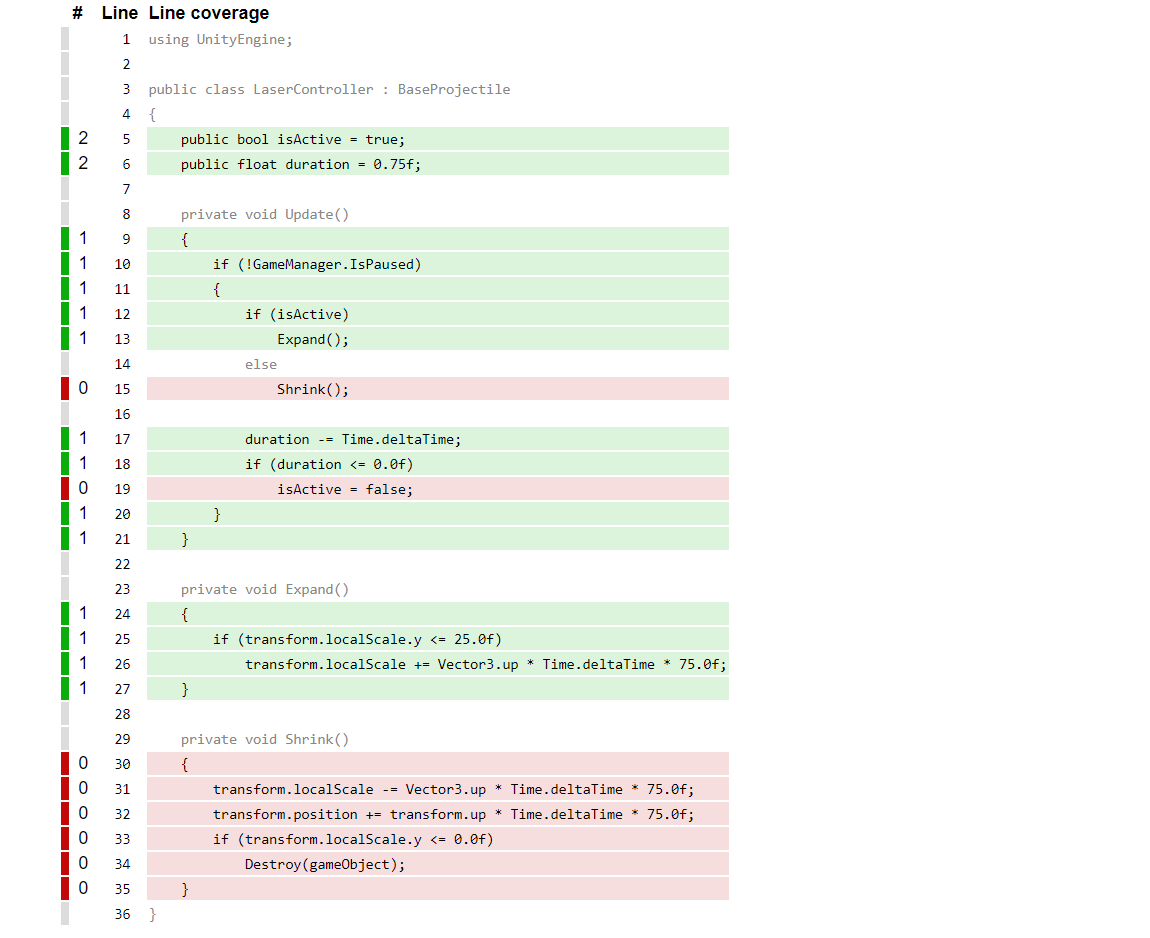Click the "#" column header

tap(78, 13)
